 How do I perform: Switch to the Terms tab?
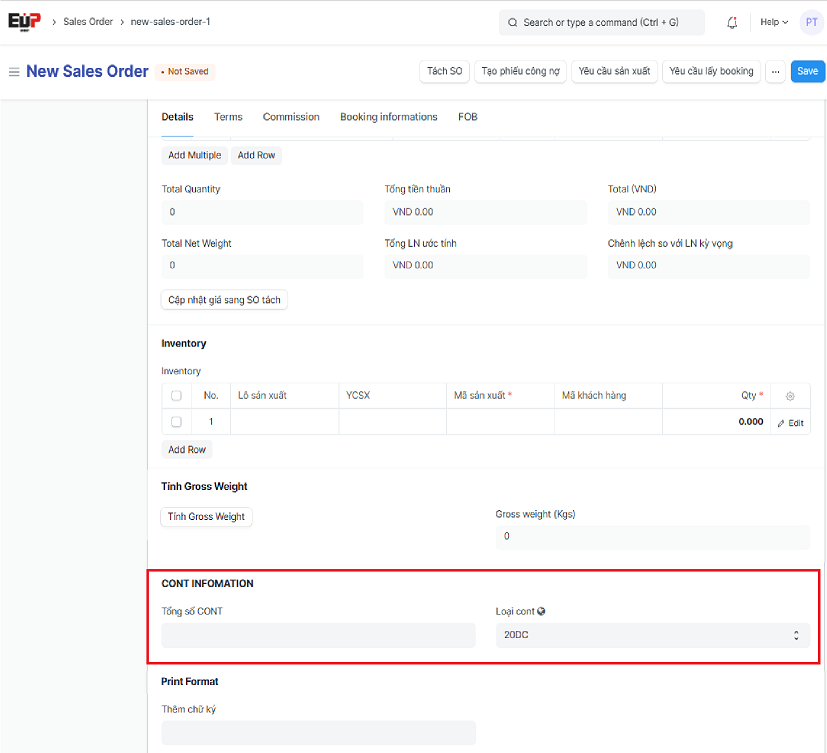228,117
